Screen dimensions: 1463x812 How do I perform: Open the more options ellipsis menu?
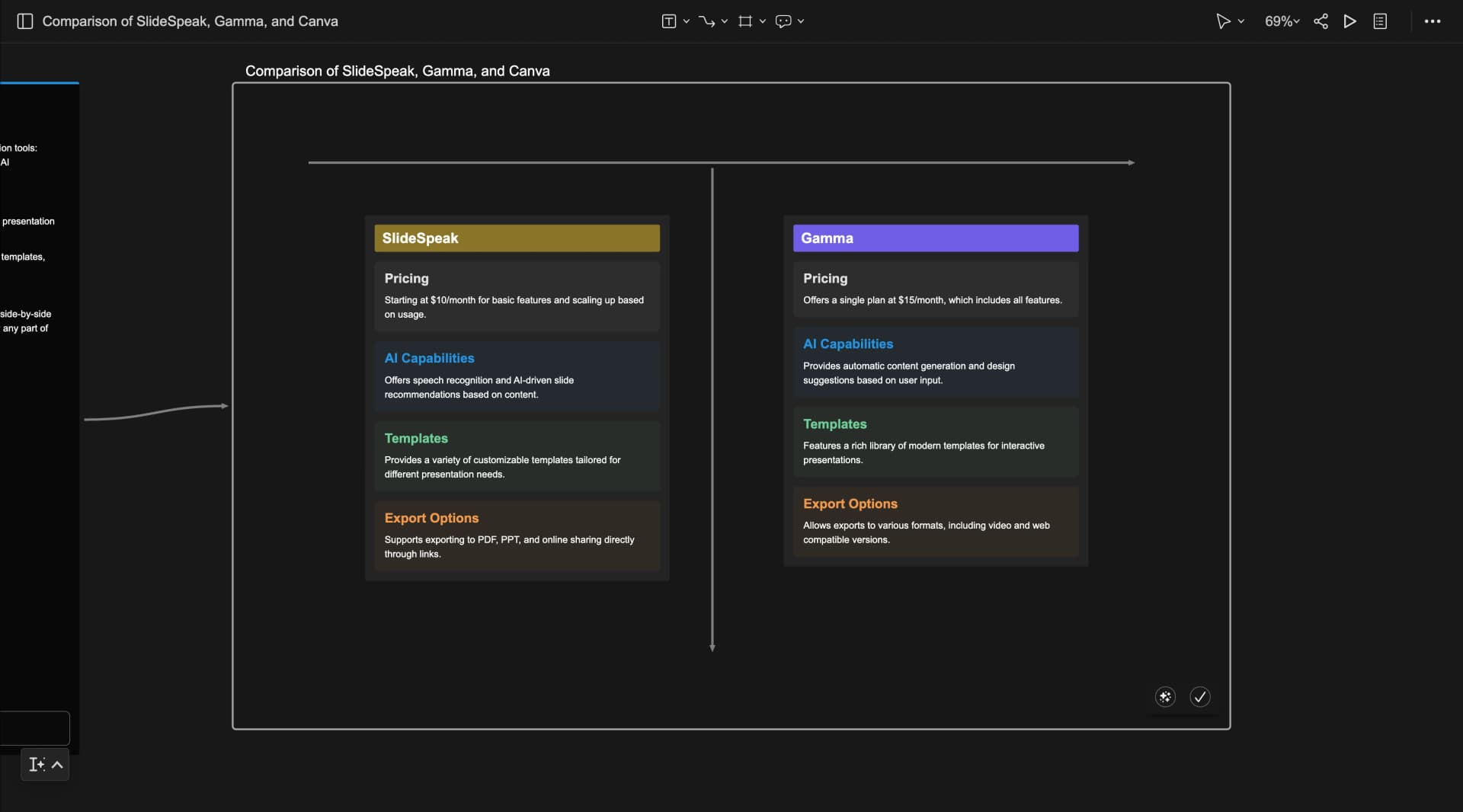click(1433, 21)
